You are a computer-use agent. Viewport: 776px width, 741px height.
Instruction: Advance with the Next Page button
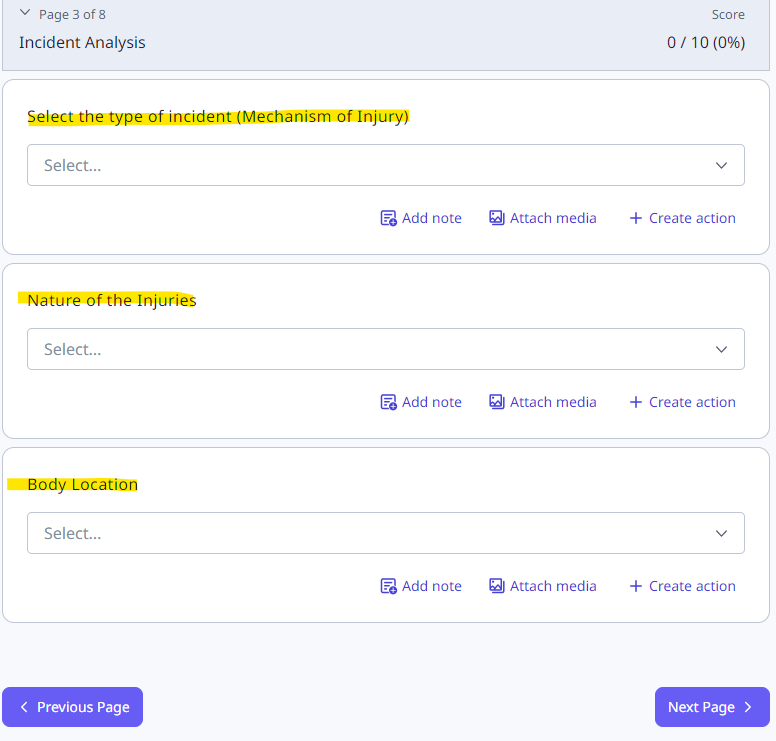[x=711, y=707]
